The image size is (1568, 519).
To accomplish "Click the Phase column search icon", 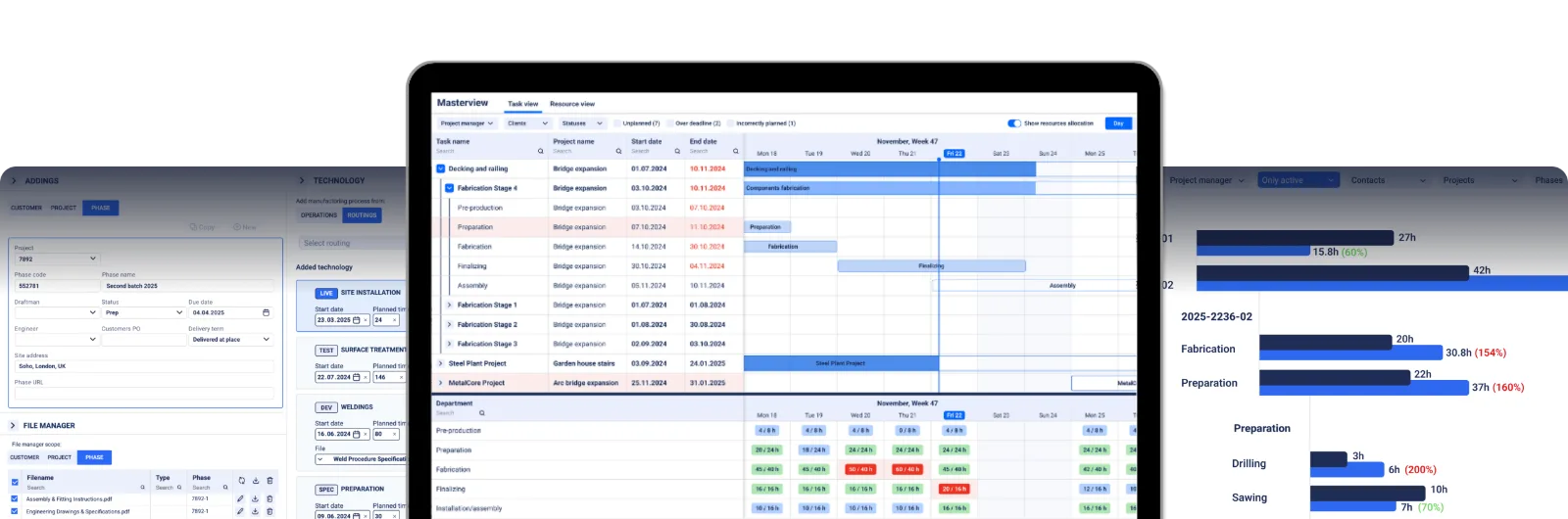I will pyautogui.click(x=225, y=488).
